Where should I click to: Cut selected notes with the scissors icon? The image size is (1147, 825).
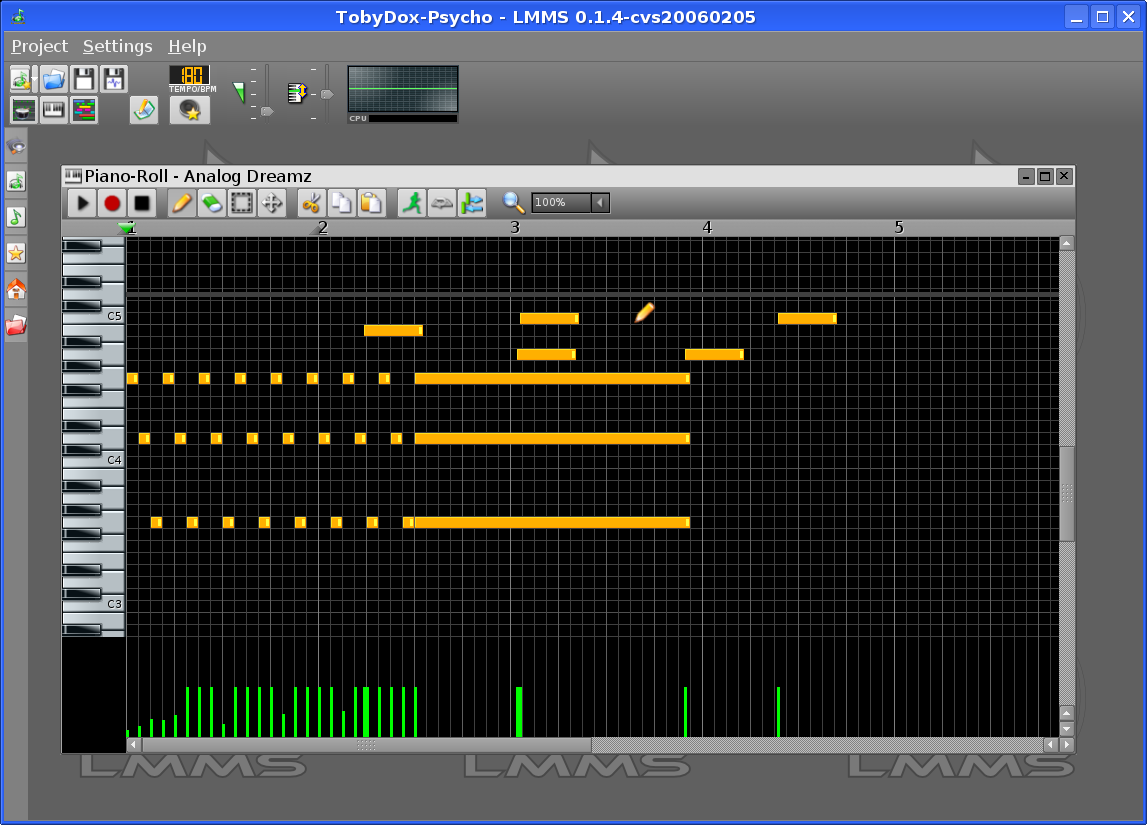click(312, 203)
